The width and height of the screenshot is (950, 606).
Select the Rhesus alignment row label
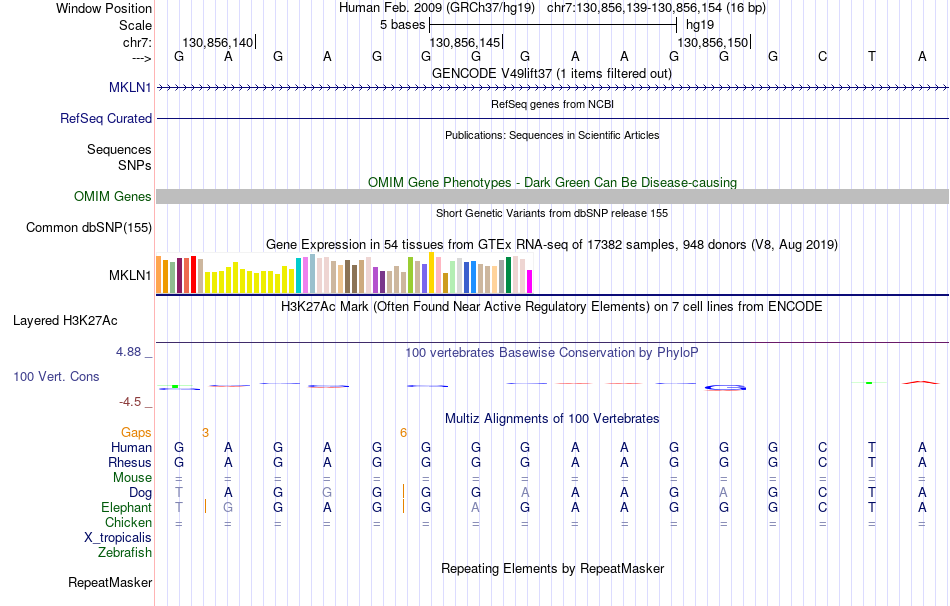130,462
